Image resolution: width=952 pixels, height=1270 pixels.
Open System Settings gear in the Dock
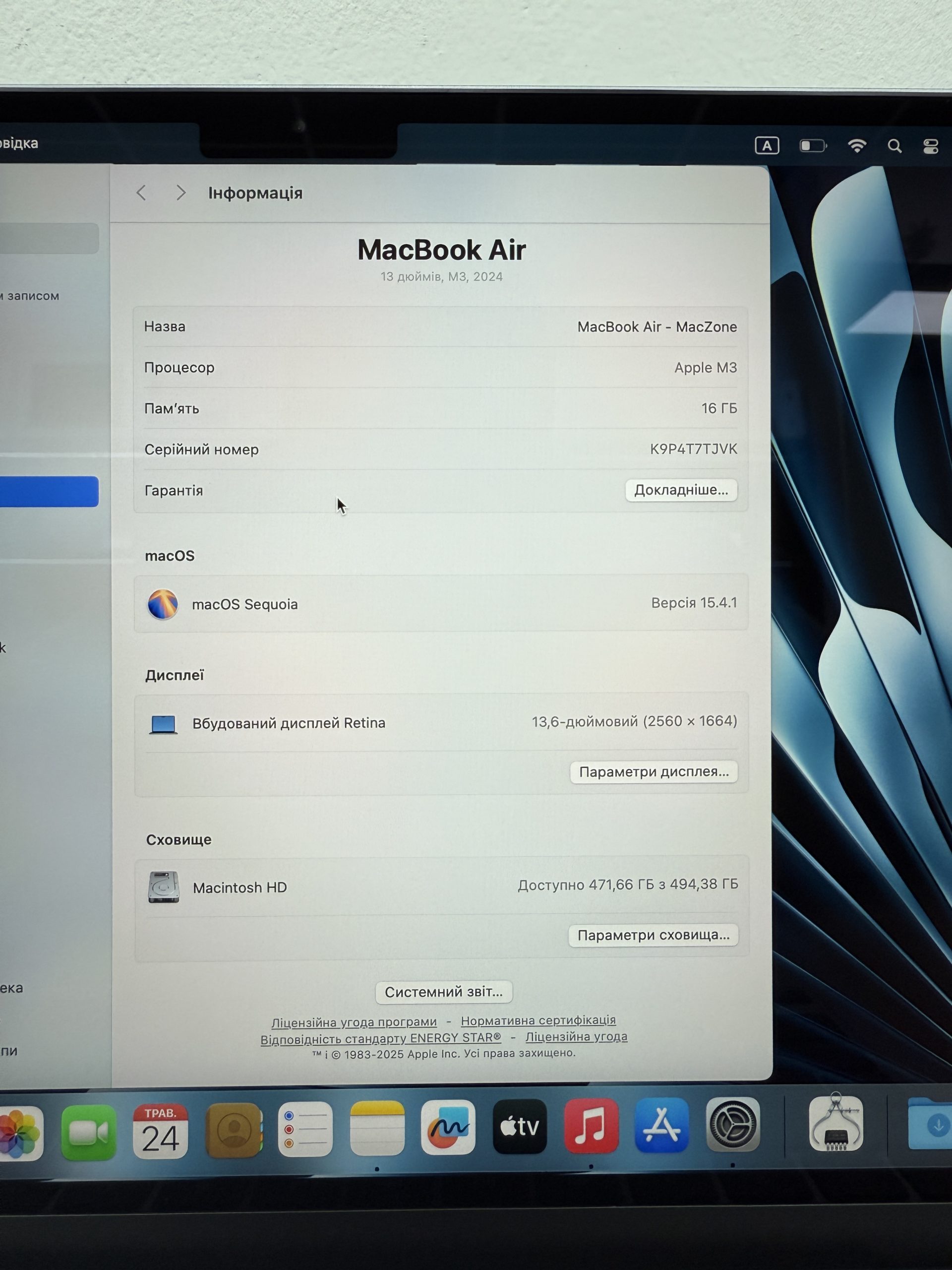(x=733, y=1125)
